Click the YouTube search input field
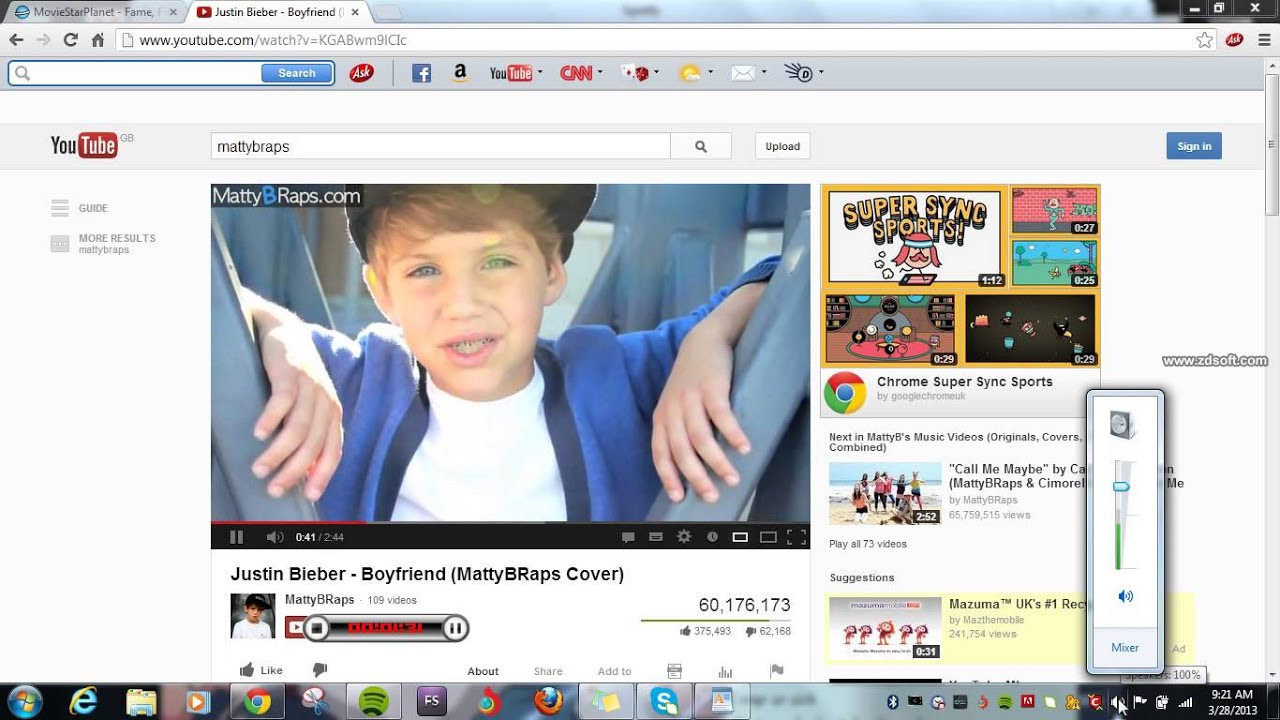This screenshot has height=720, width=1280. point(440,146)
